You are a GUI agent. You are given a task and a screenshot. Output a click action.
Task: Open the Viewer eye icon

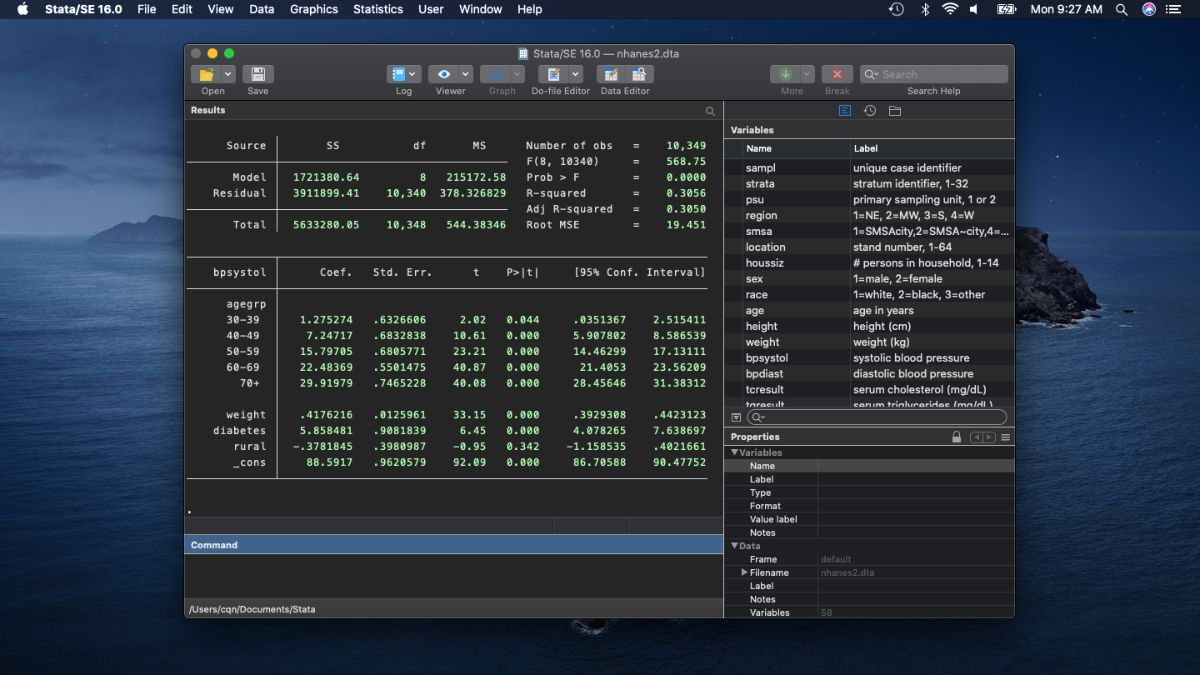(444, 74)
